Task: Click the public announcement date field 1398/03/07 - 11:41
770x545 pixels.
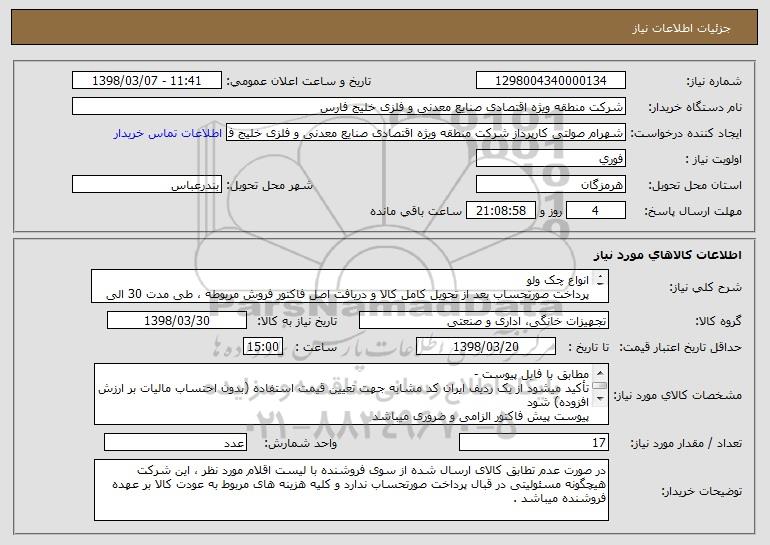Action: click(x=147, y=81)
